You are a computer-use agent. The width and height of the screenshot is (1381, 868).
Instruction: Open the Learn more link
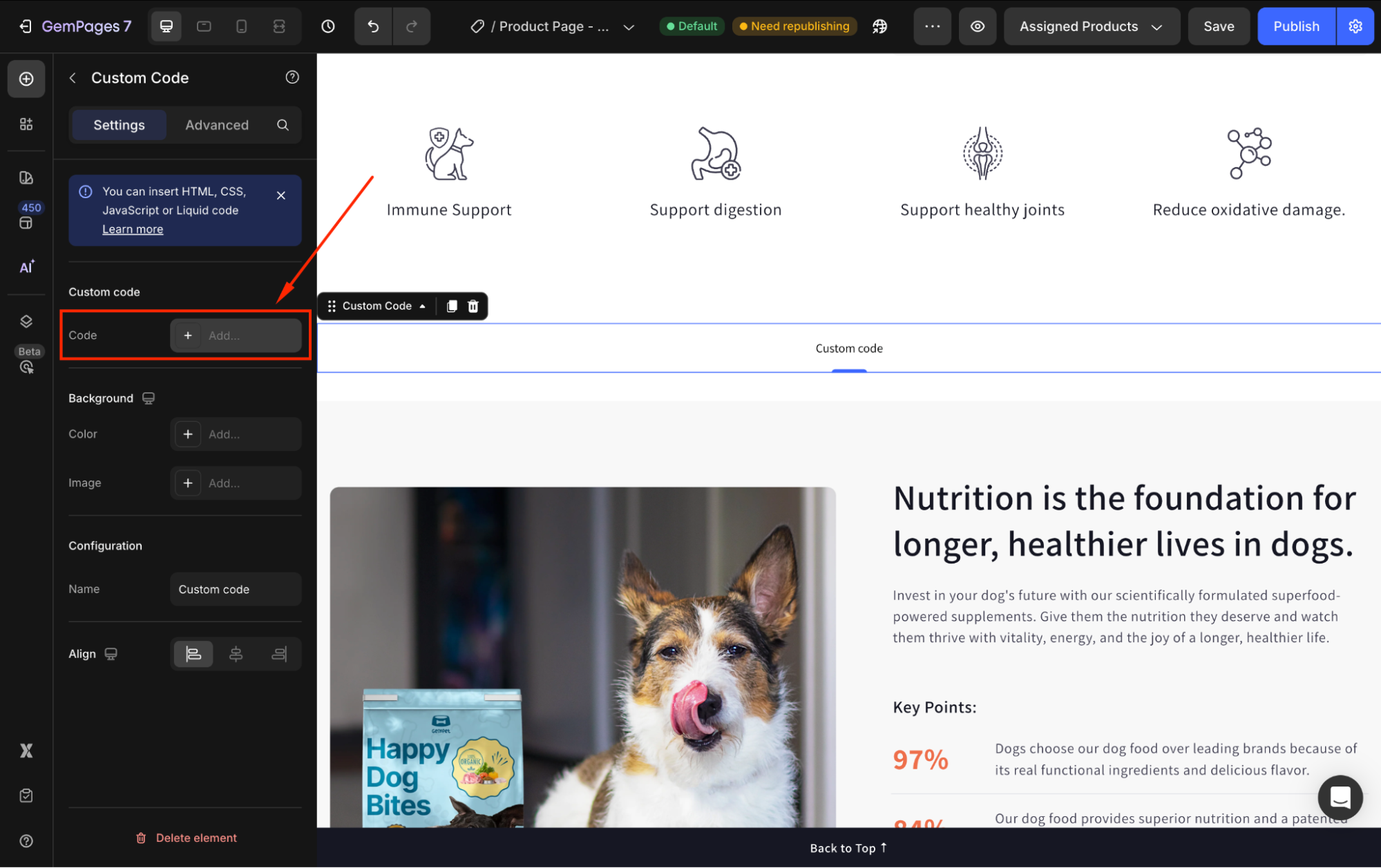pyautogui.click(x=133, y=229)
